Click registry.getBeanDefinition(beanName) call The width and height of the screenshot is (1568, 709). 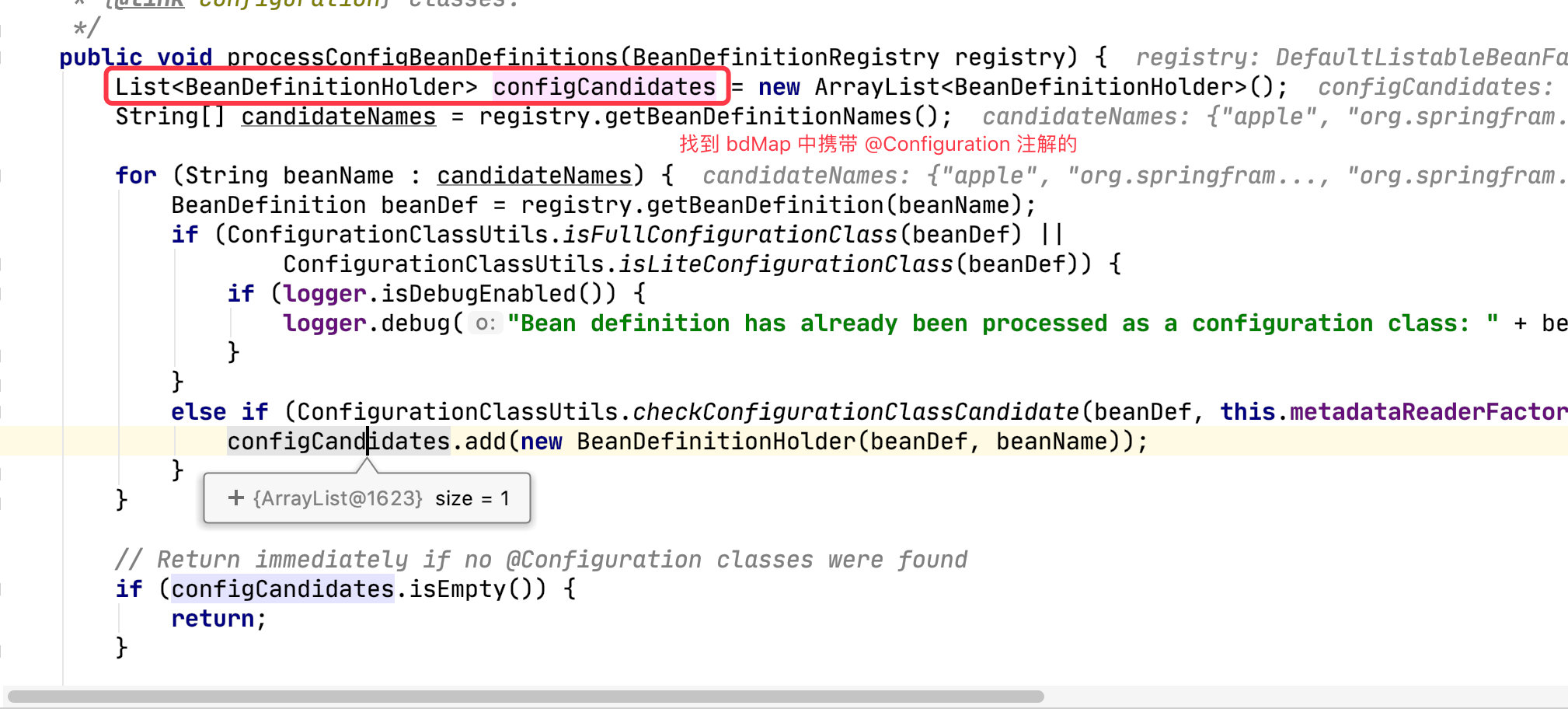tap(772, 205)
